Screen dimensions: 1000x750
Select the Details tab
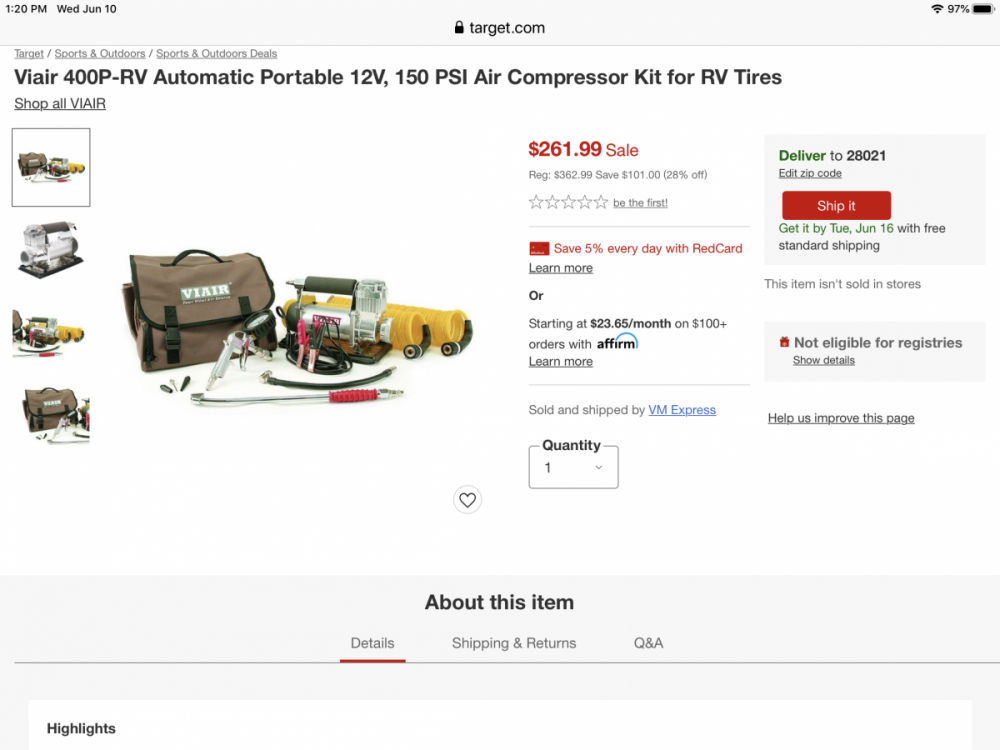pyautogui.click(x=372, y=643)
